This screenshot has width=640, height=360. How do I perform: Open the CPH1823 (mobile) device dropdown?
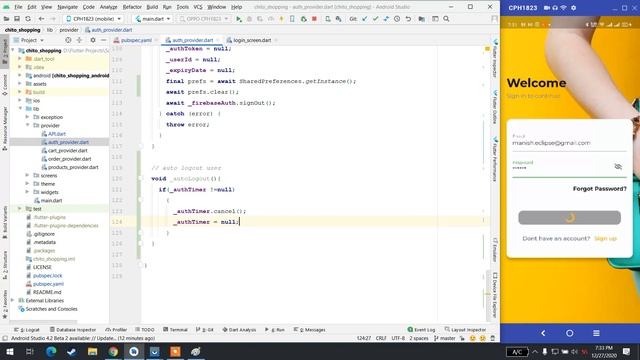point(94,19)
